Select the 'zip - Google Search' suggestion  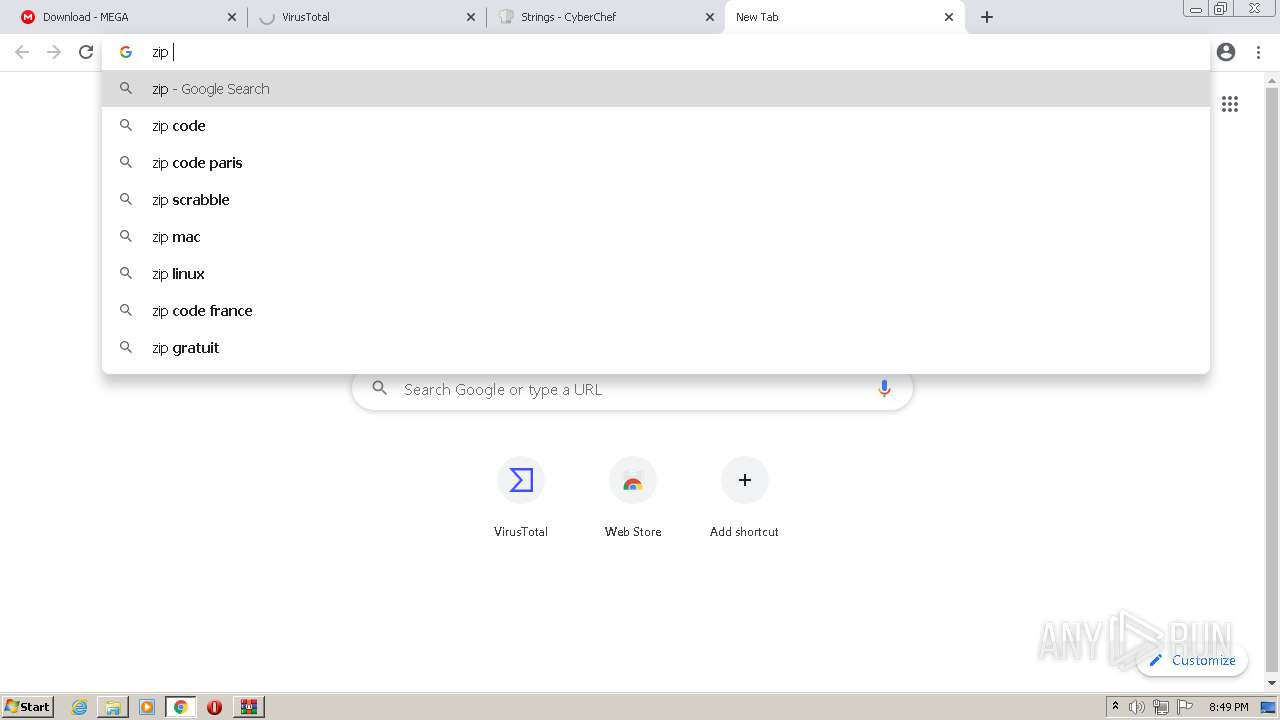tap(656, 89)
